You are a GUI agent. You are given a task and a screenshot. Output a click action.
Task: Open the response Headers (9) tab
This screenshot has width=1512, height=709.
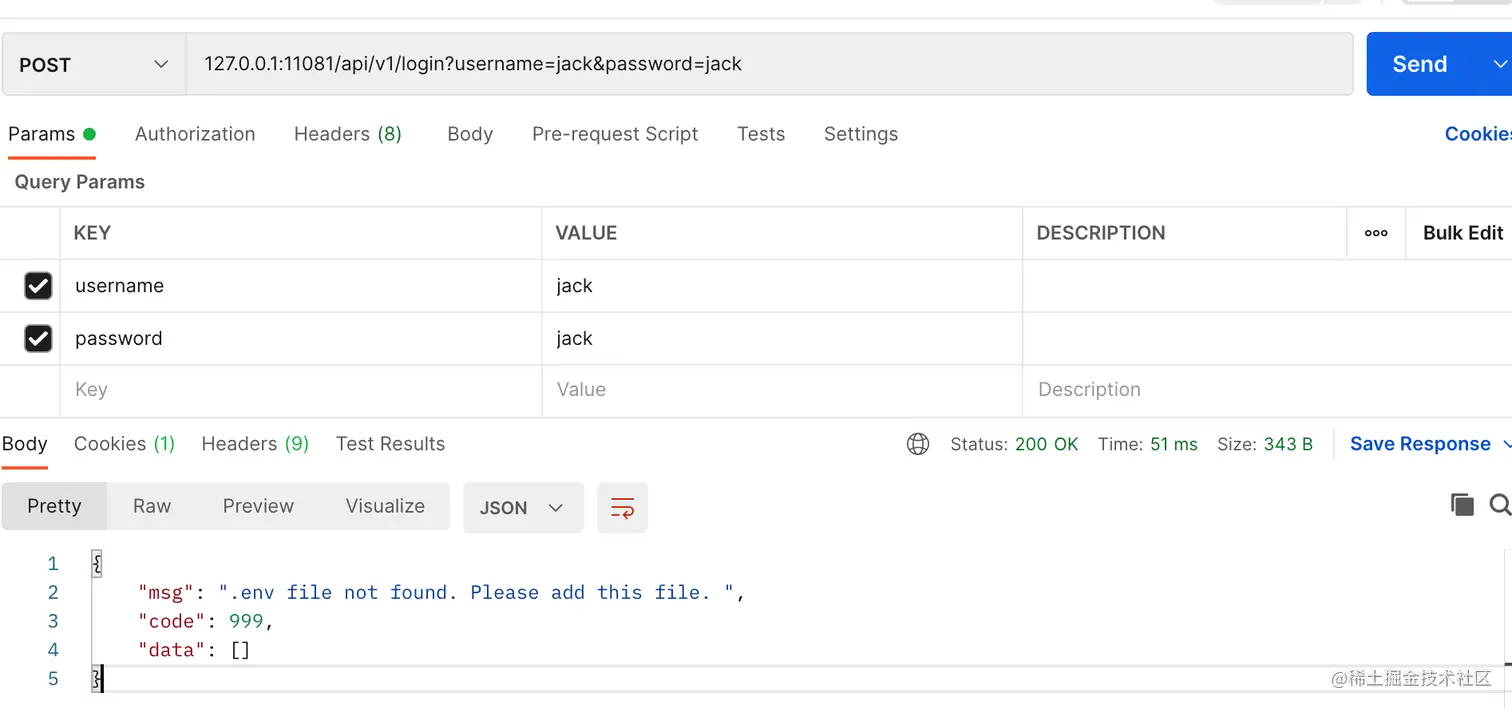click(x=255, y=444)
